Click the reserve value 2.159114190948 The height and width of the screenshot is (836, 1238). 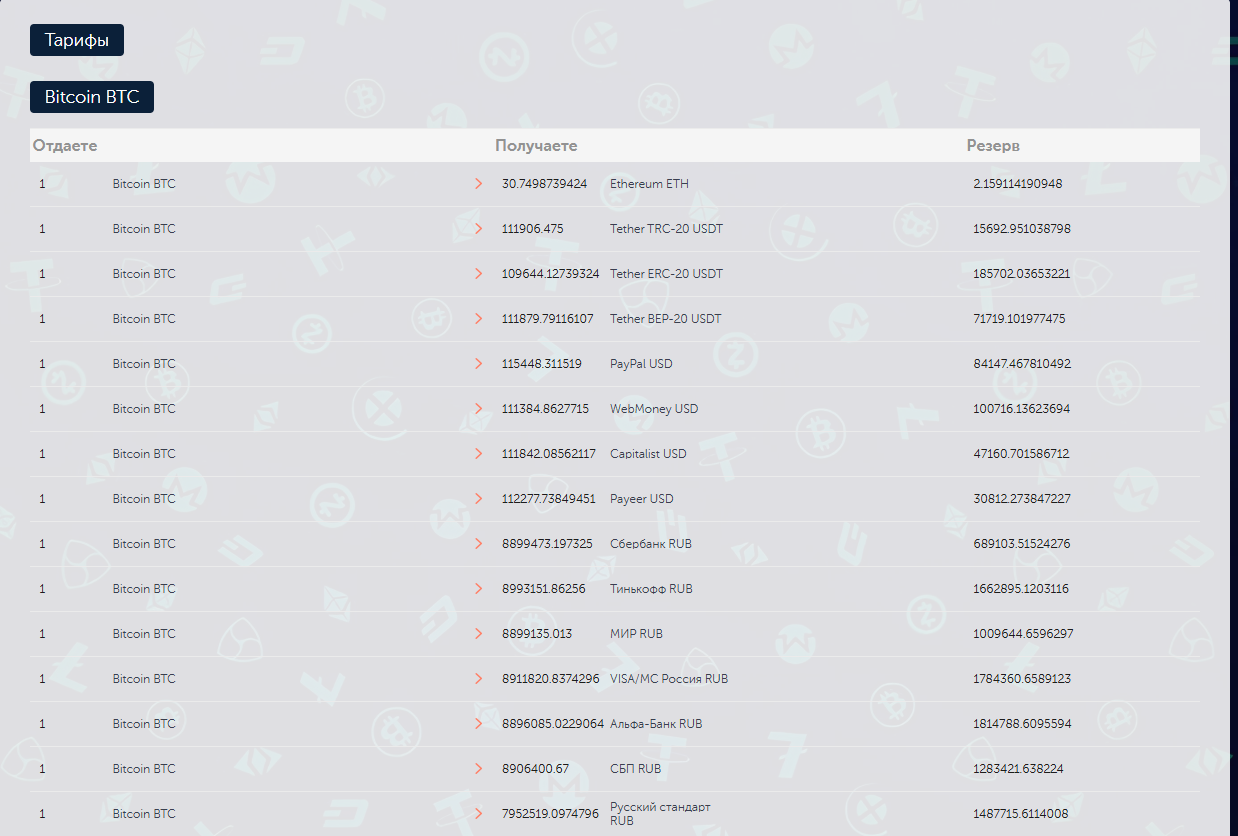click(x=1018, y=184)
